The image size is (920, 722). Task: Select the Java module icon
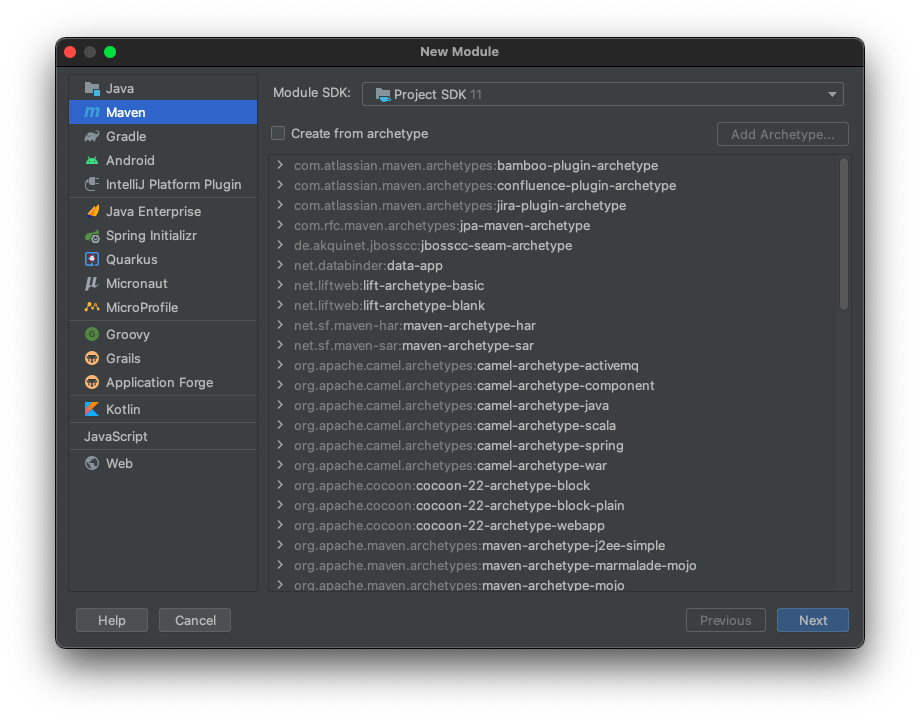[x=92, y=89]
